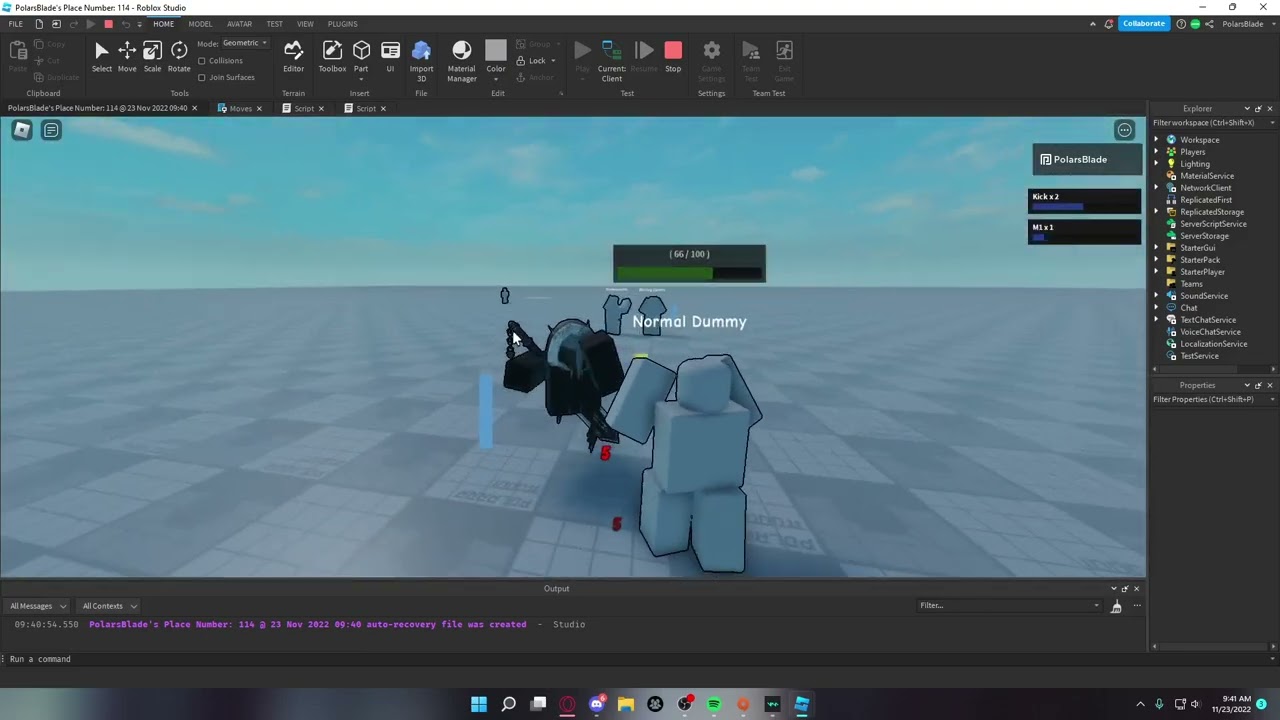
Task: Open the Terrain Editor
Action: (293, 57)
